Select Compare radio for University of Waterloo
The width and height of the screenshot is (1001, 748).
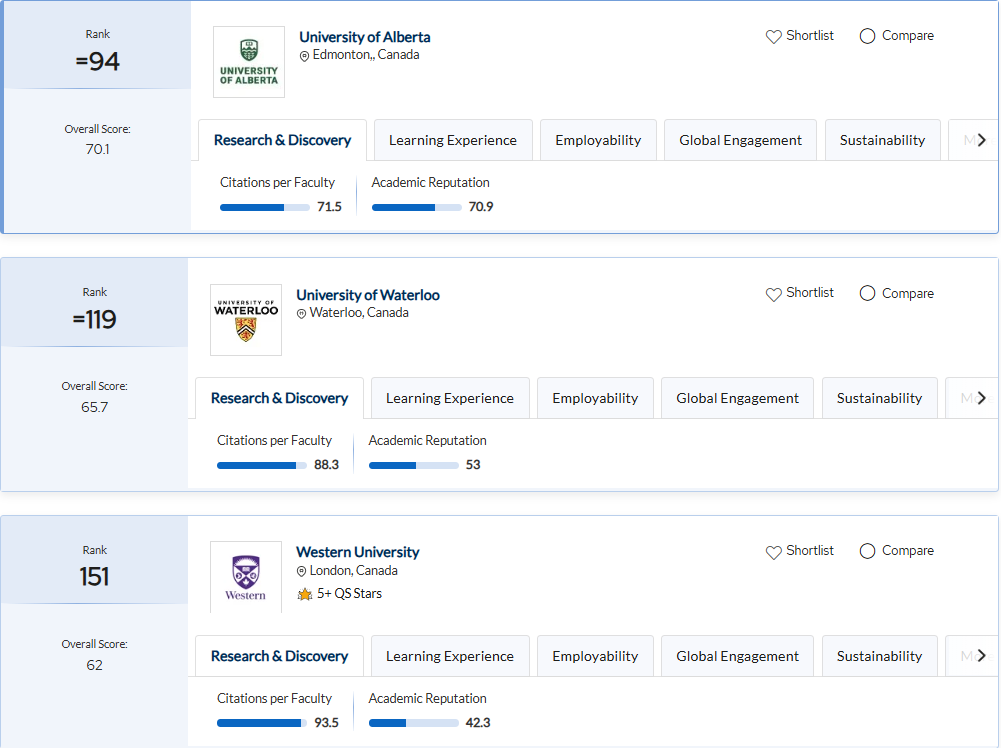point(867,293)
